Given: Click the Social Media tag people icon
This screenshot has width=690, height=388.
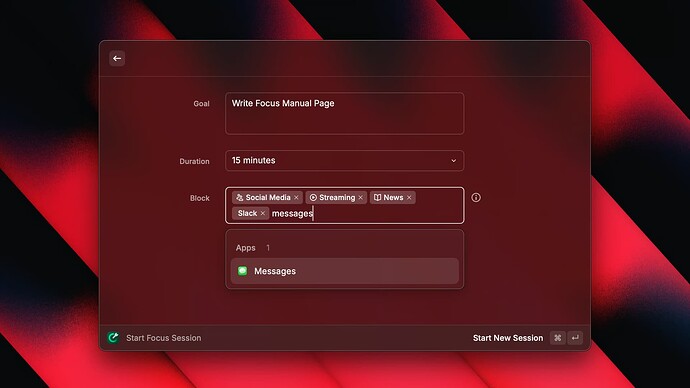Looking at the screenshot, I should point(240,198).
